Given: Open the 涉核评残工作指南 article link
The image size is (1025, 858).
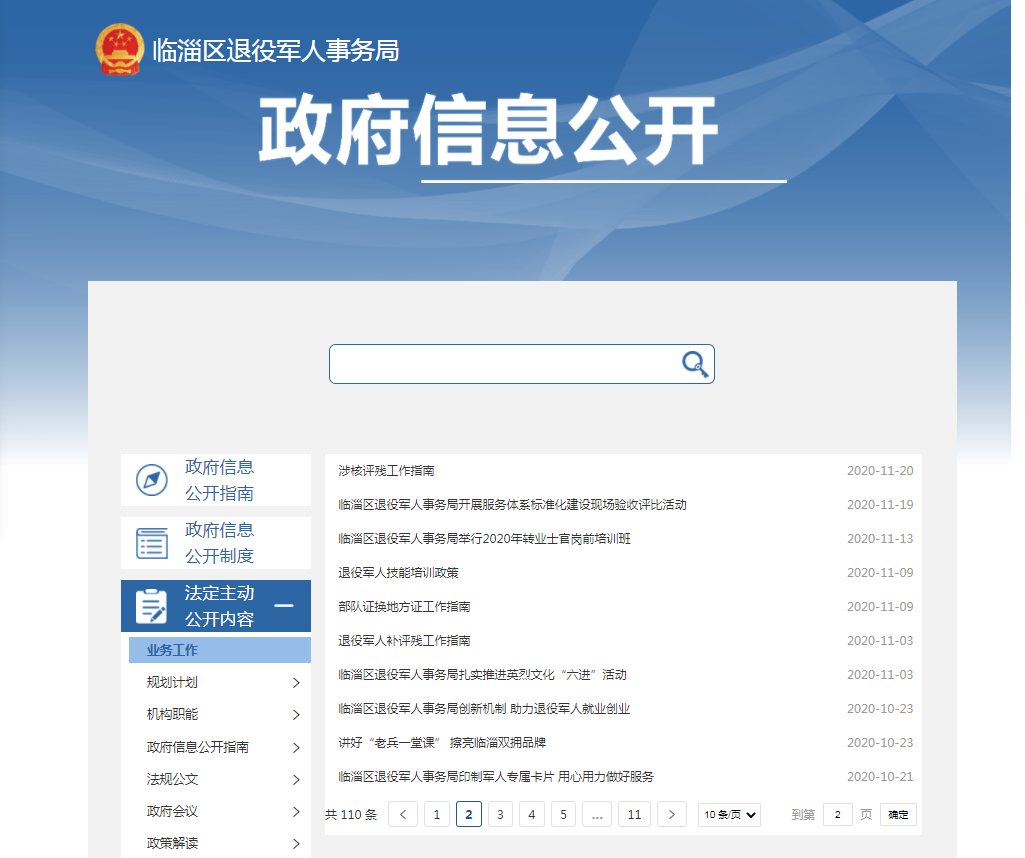Looking at the screenshot, I should tap(386, 470).
